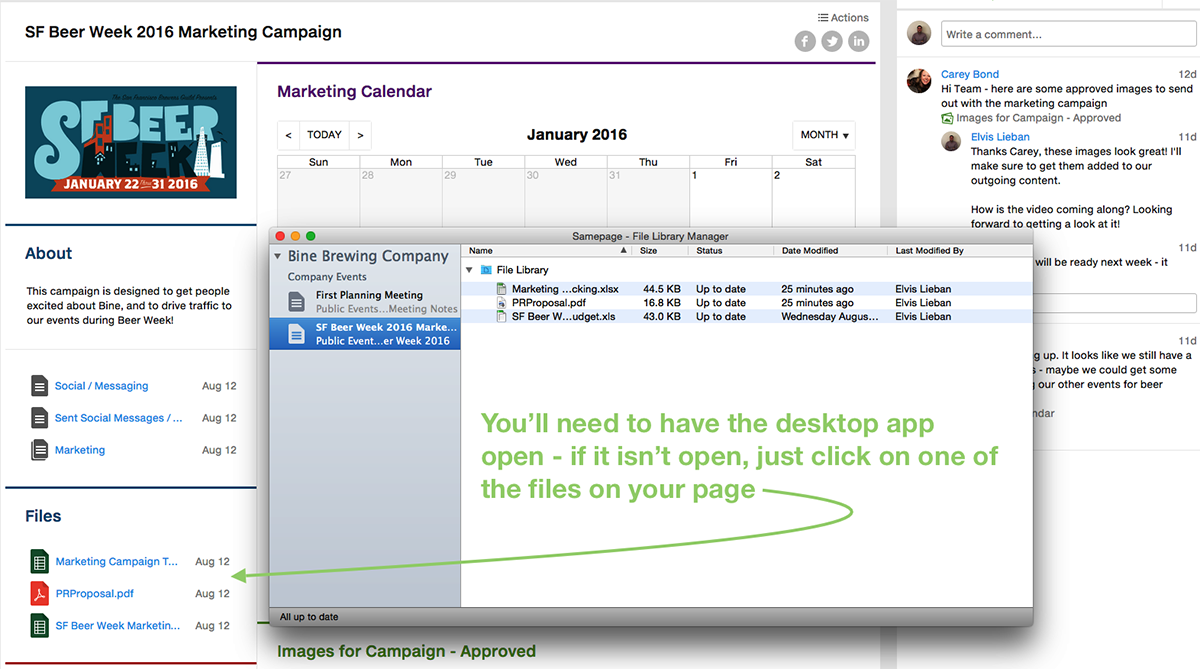The height and width of the screenshot is (669, 1200).
Task: Open the Actions menu
Action: [x=843, y=17]
